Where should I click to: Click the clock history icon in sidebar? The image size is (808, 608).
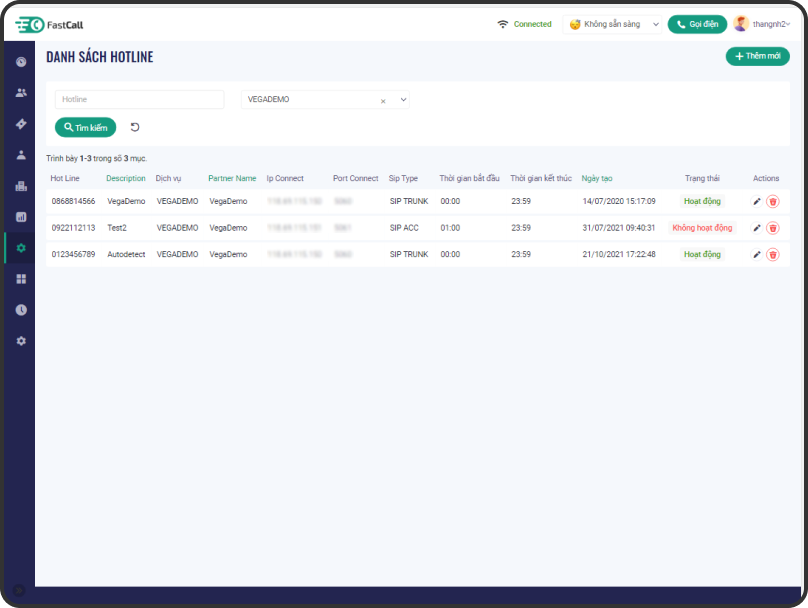tap(21, 310)
